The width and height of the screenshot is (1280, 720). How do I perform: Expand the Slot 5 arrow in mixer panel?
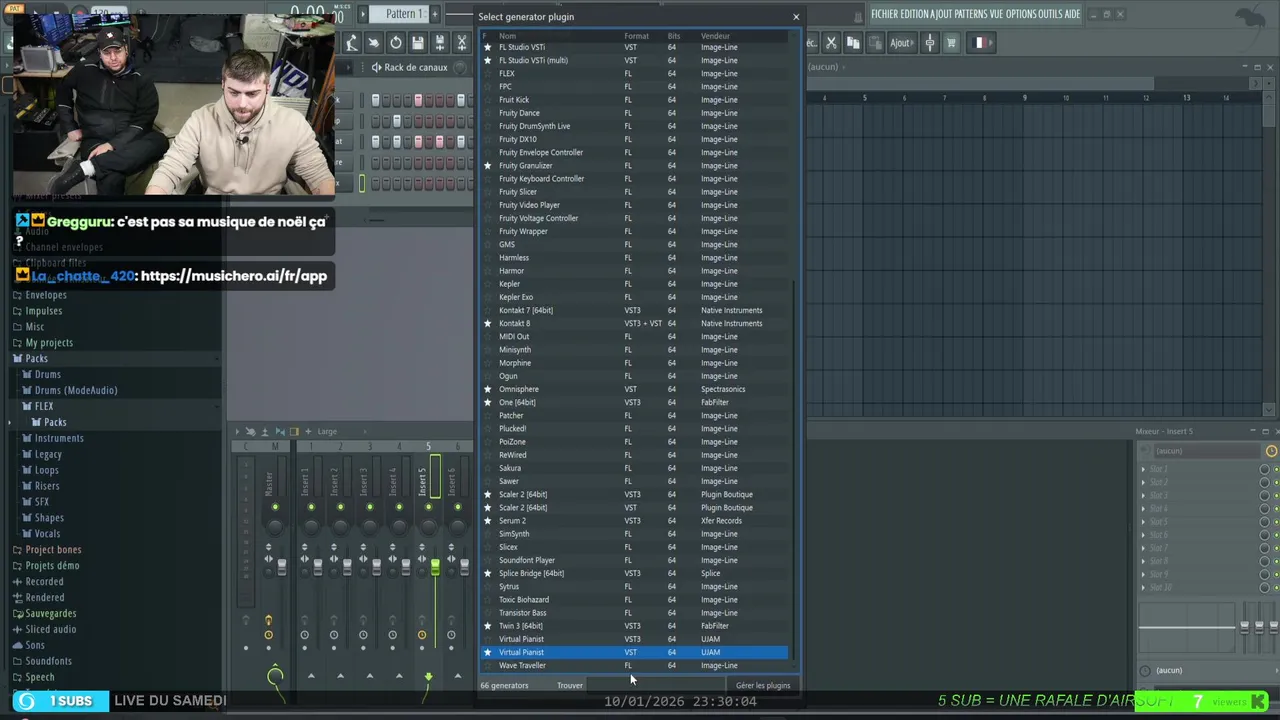1144,521
